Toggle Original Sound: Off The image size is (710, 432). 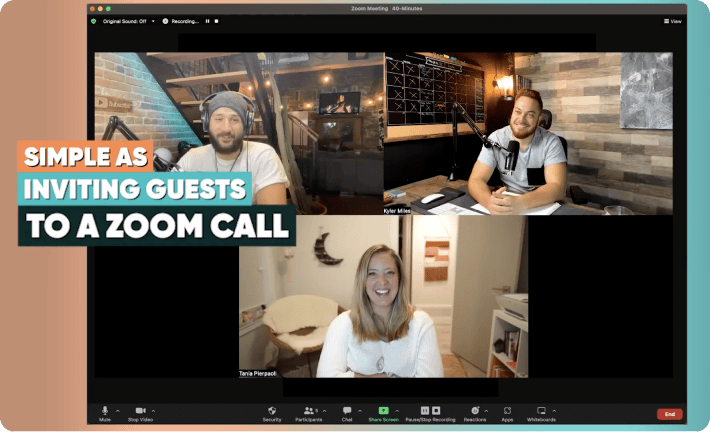click(125, 21)
